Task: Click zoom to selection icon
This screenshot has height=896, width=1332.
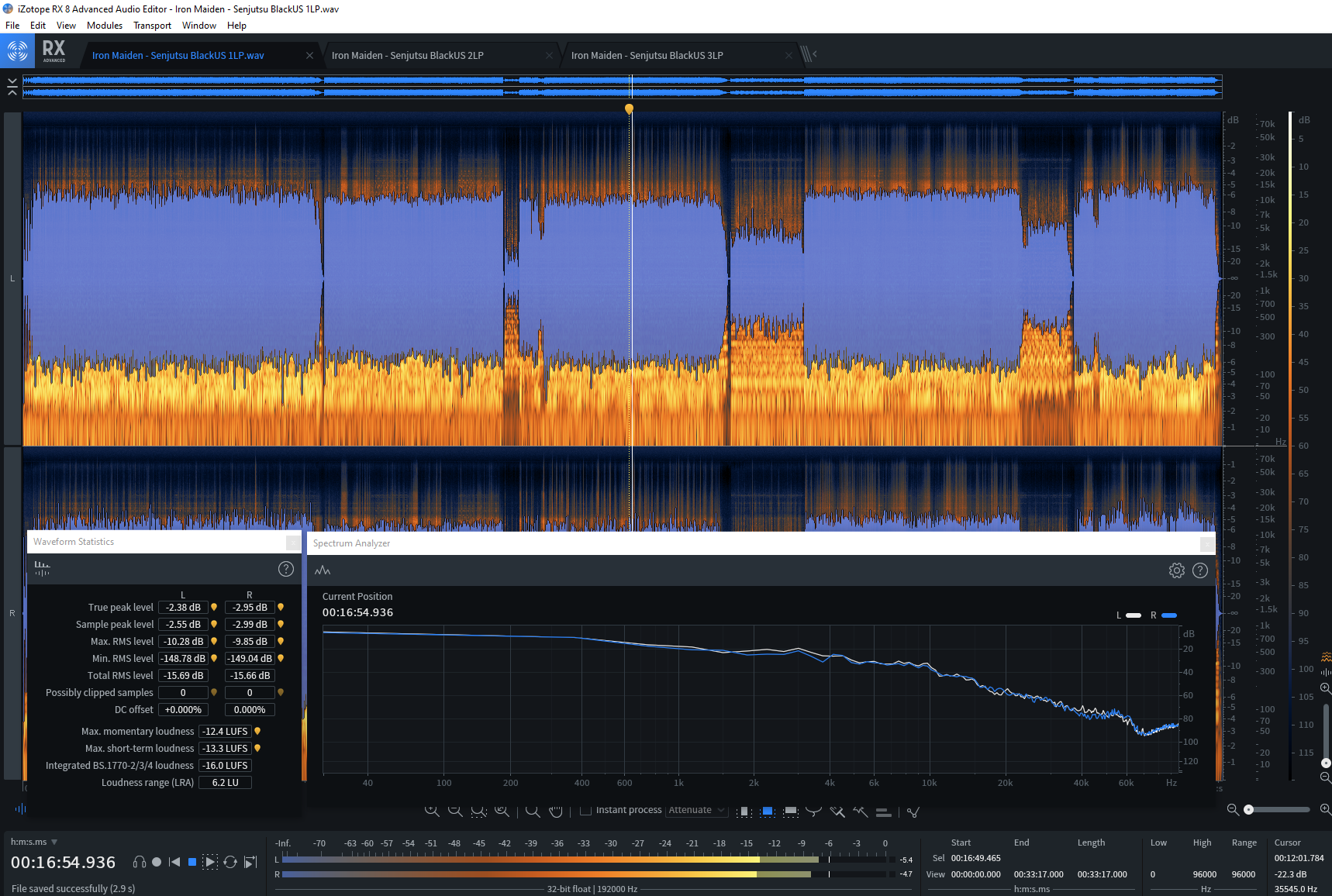Action: tap(478, 811)
